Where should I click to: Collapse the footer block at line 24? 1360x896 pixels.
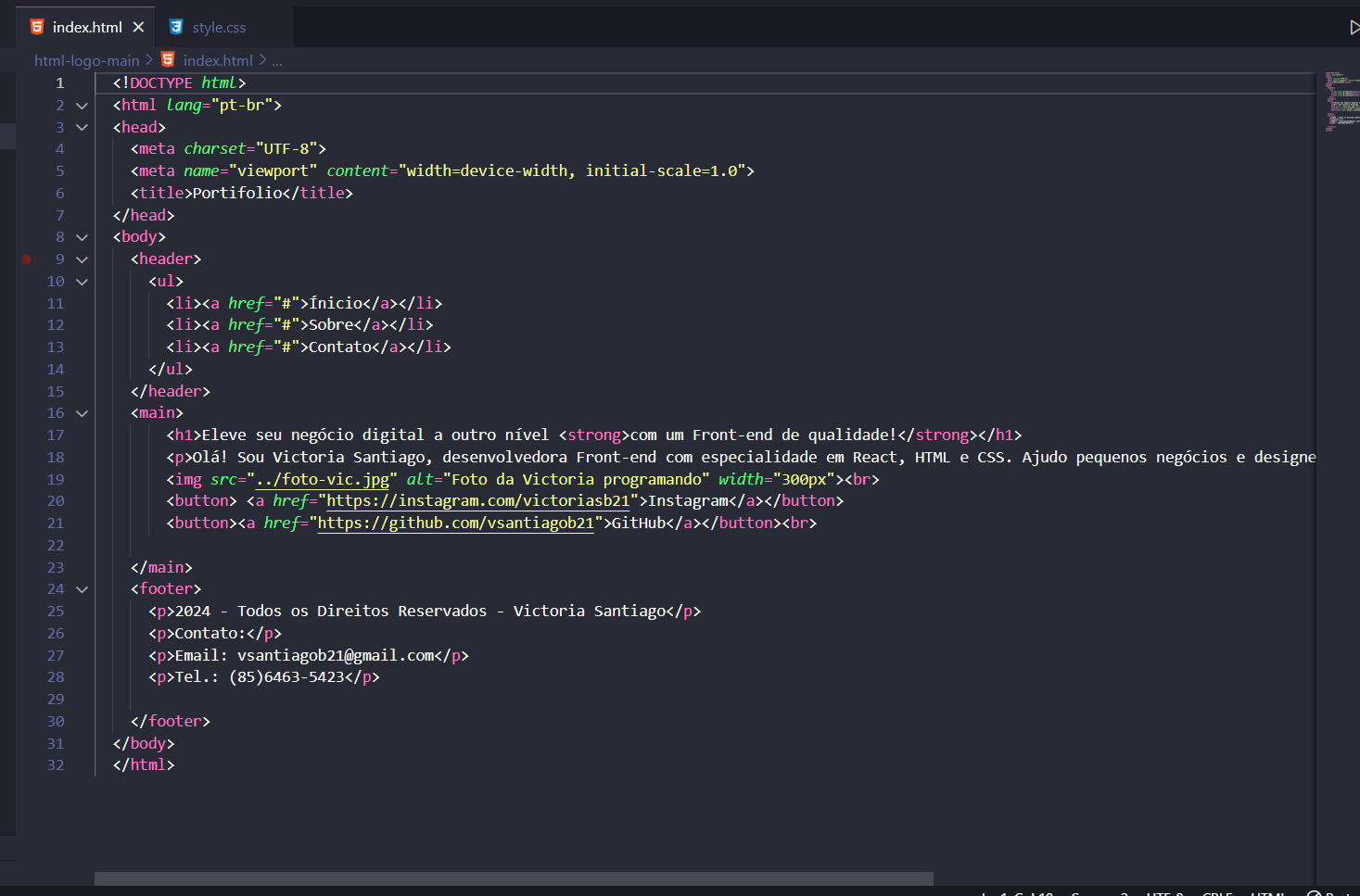[x=82, y=589]
